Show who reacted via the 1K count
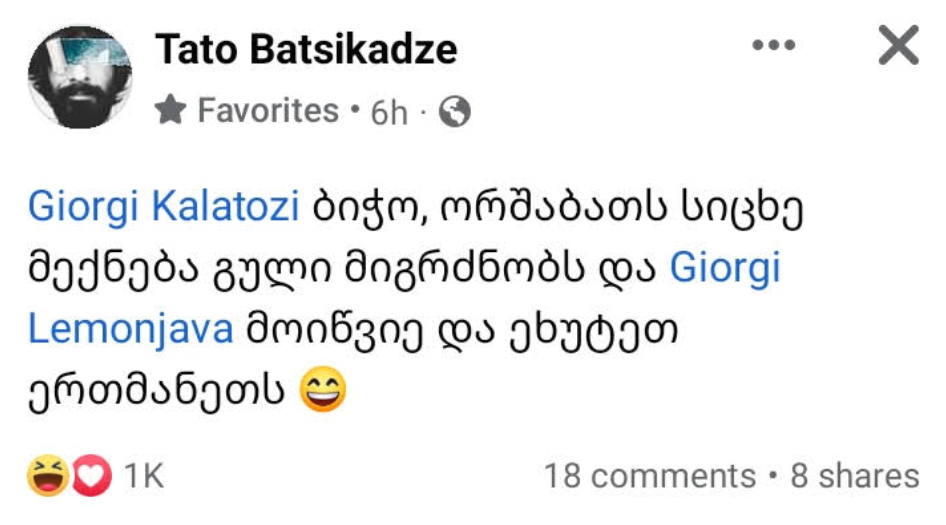 pyautogui.click(x=144, y=476)
